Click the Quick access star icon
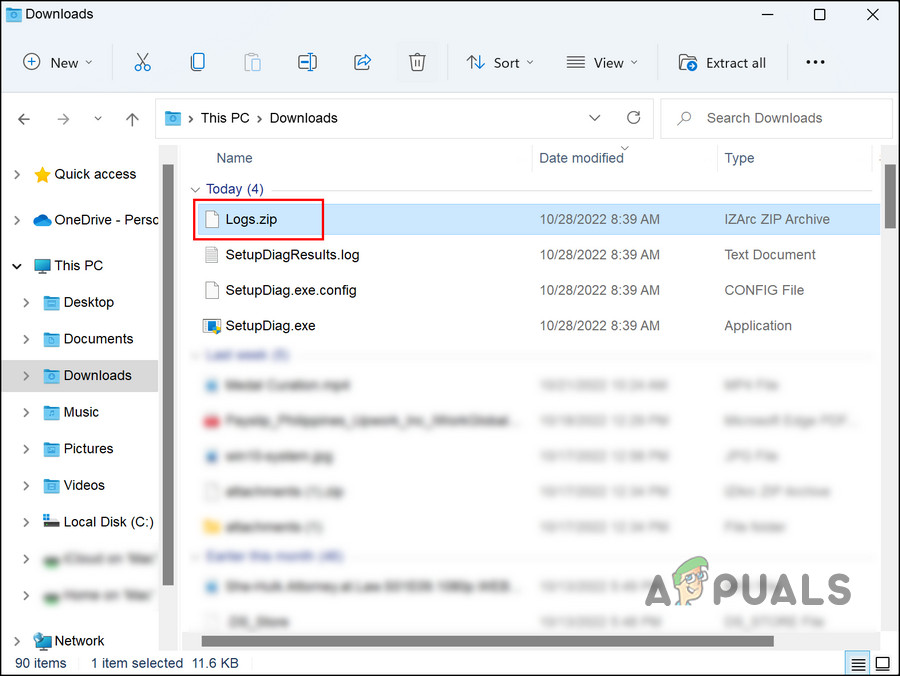The height and width of the screenshot is (676, 900). pos(42,174)
